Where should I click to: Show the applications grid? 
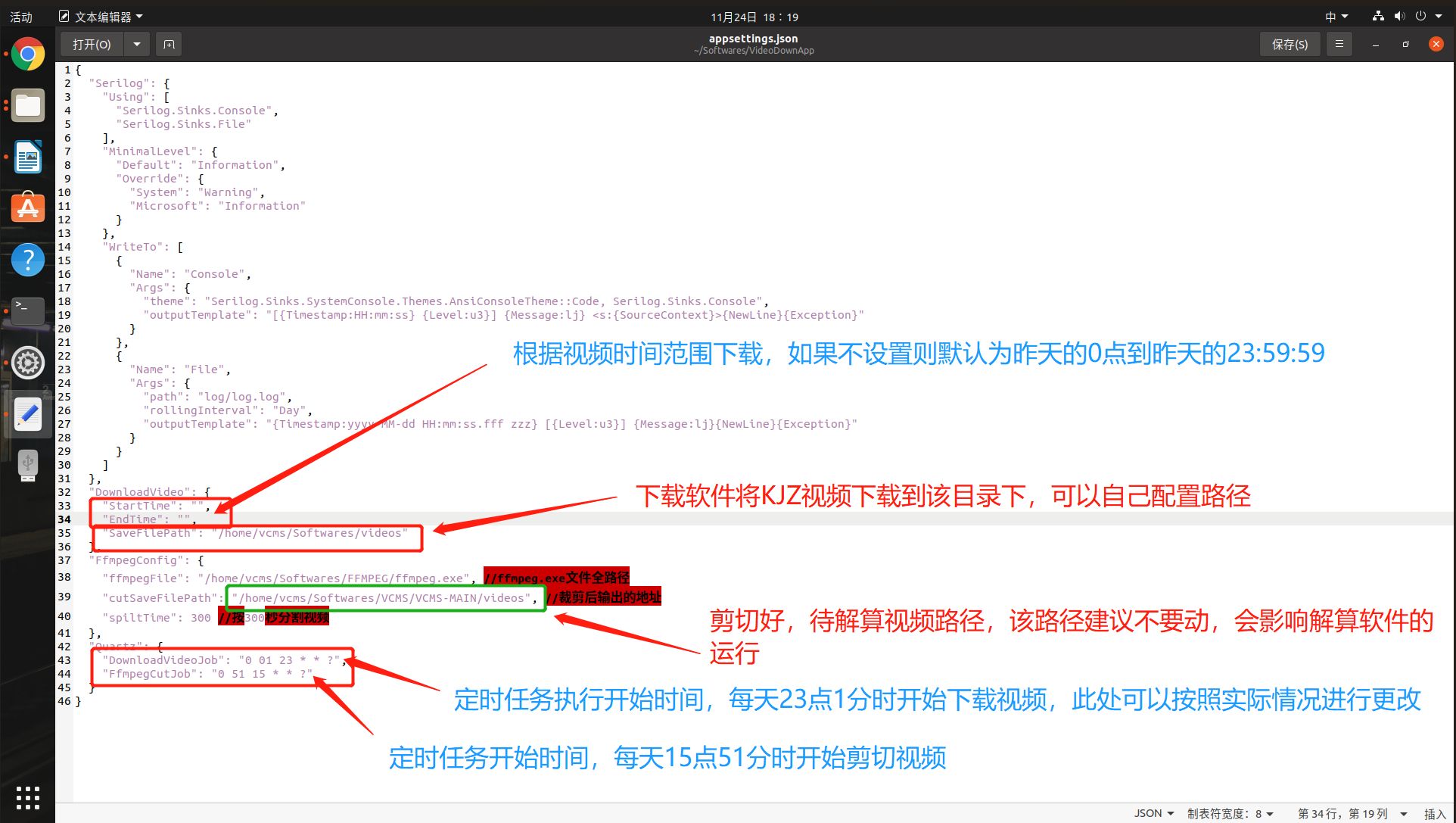point(28,797)
